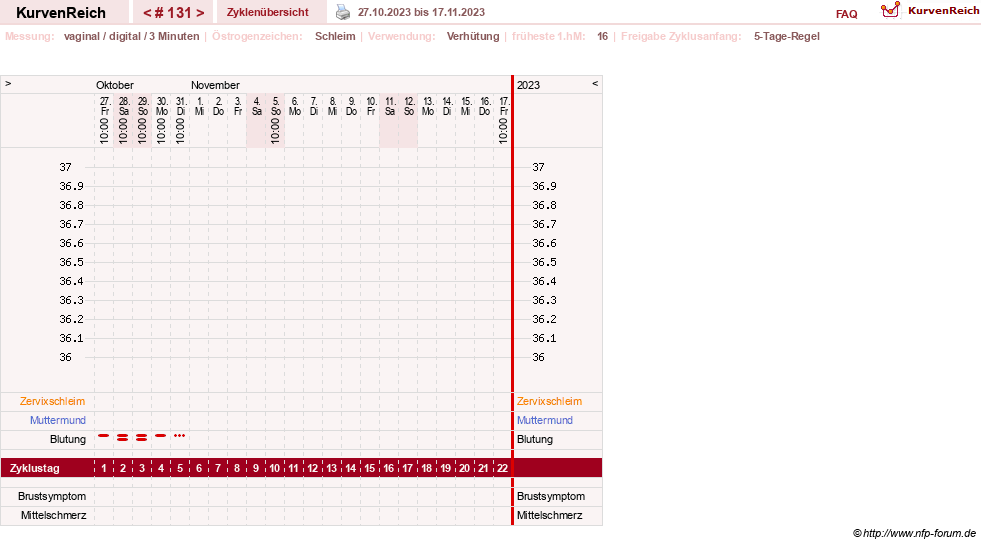Click the printer icon

343,12
